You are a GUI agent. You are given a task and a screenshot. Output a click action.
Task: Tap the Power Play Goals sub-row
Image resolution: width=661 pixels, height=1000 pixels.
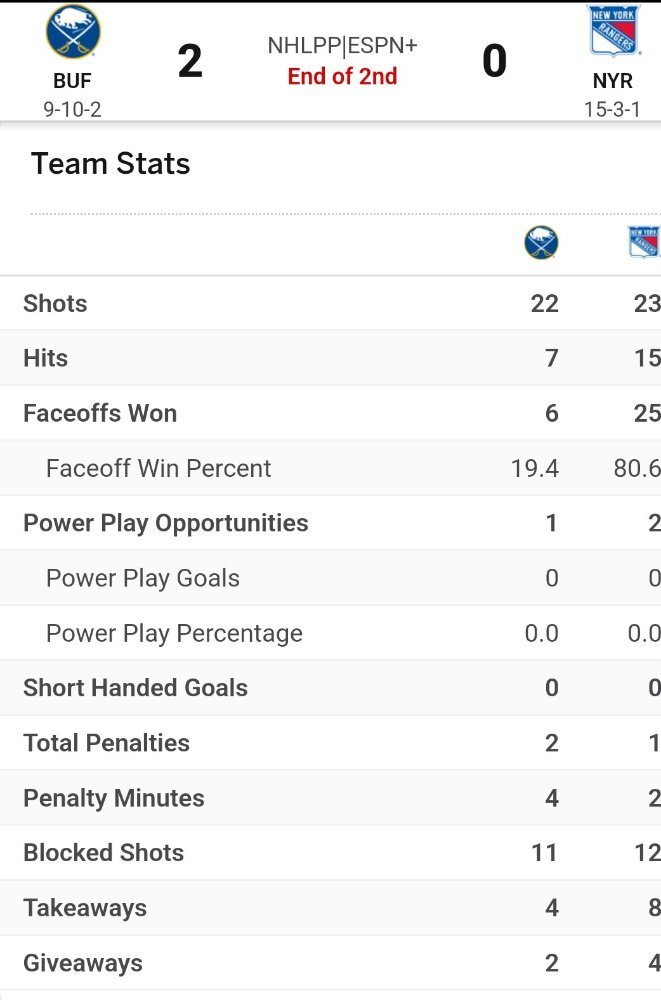330,578
